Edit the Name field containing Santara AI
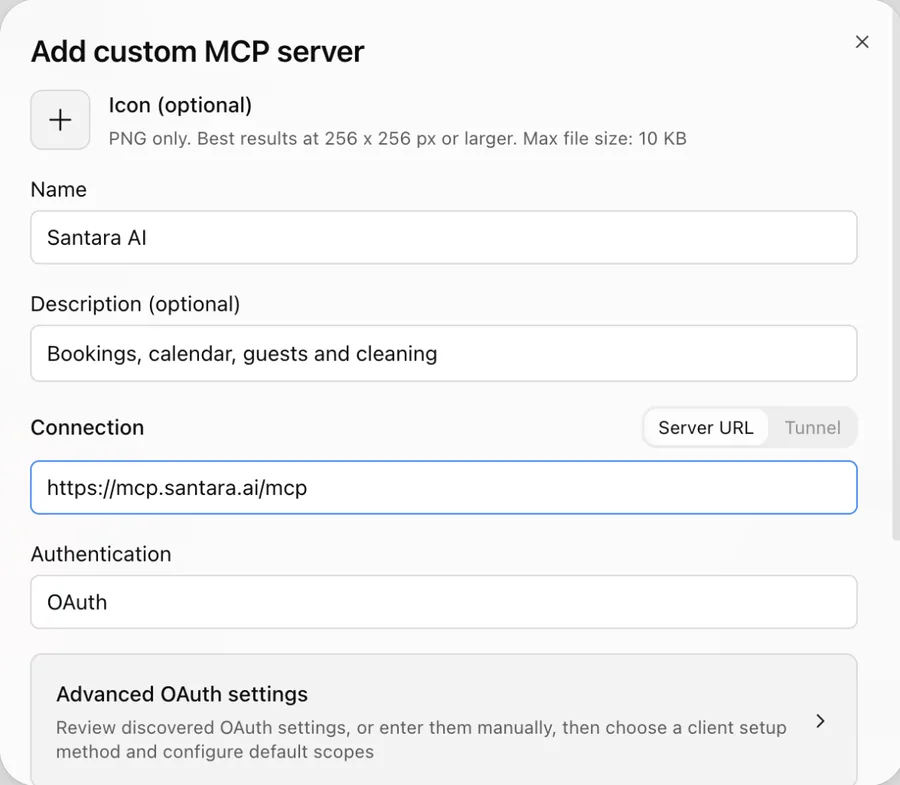The width and height of the screenshot is (900, 785). (x=444, y=238)
